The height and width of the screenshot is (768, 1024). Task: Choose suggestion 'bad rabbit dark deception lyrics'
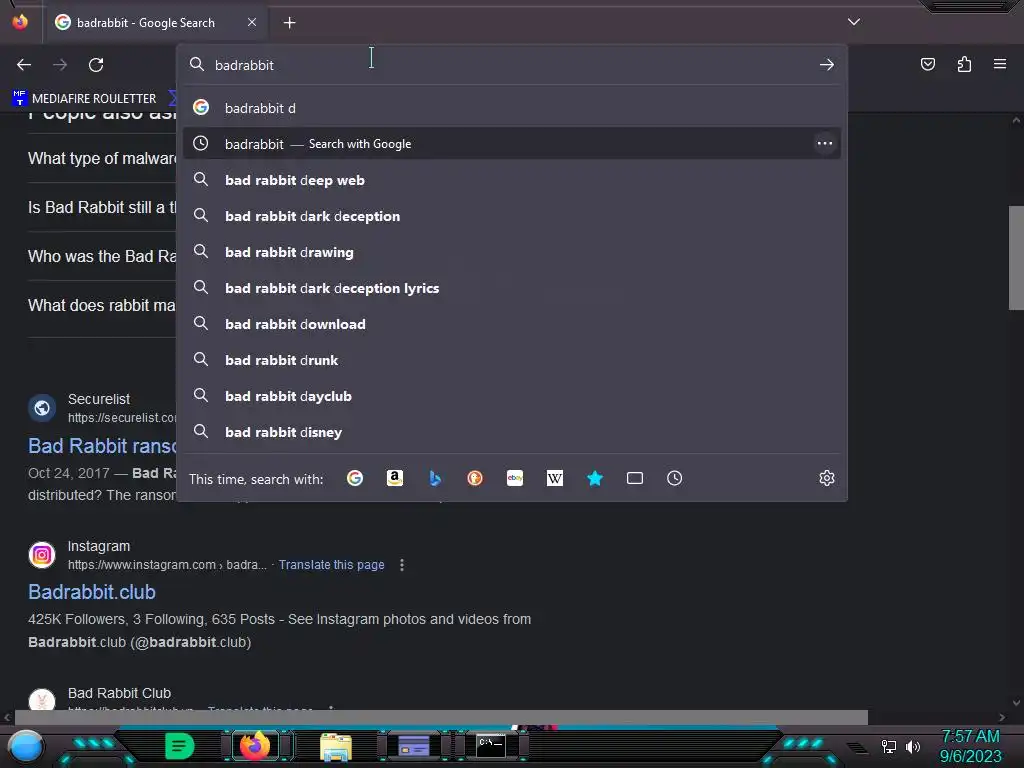(512, 288)
